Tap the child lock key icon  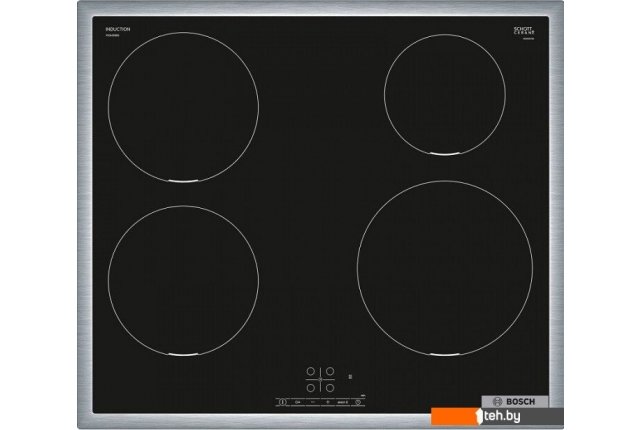[298, 403]
